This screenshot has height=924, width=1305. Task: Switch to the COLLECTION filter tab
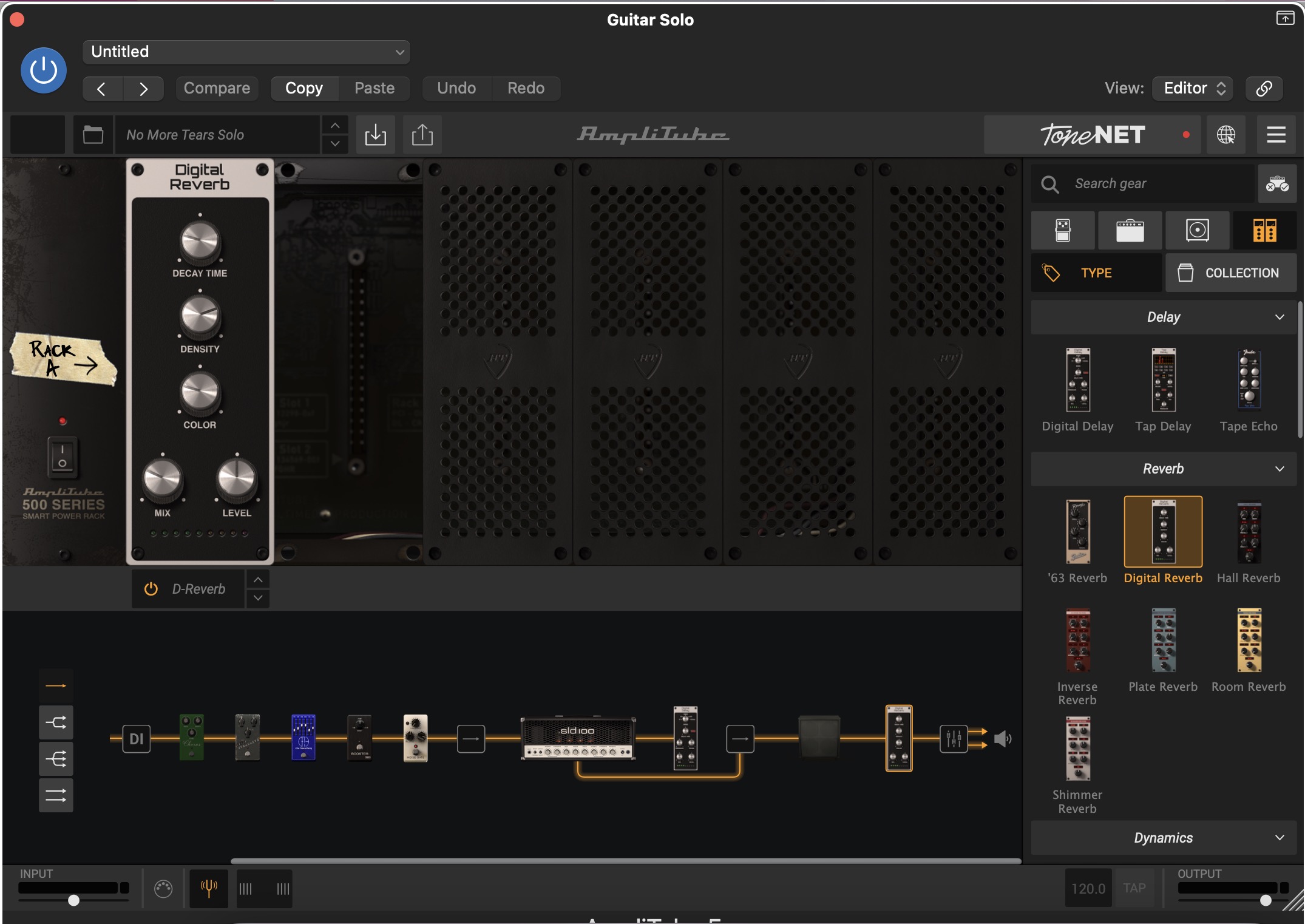pyautogui.click(x=1231, y=273)
